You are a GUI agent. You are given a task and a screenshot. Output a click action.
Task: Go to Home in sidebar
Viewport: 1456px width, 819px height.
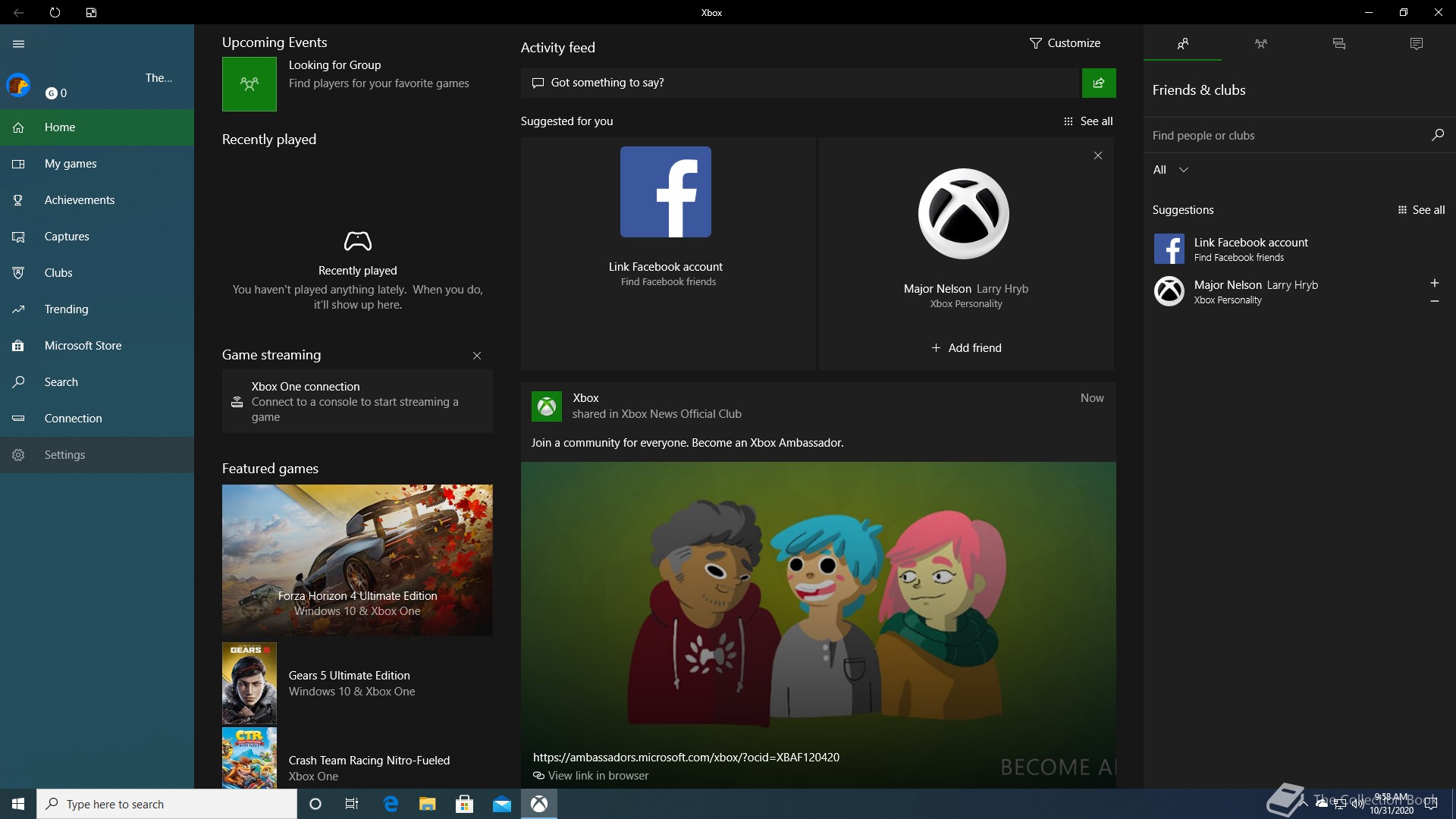click(97, 127)
